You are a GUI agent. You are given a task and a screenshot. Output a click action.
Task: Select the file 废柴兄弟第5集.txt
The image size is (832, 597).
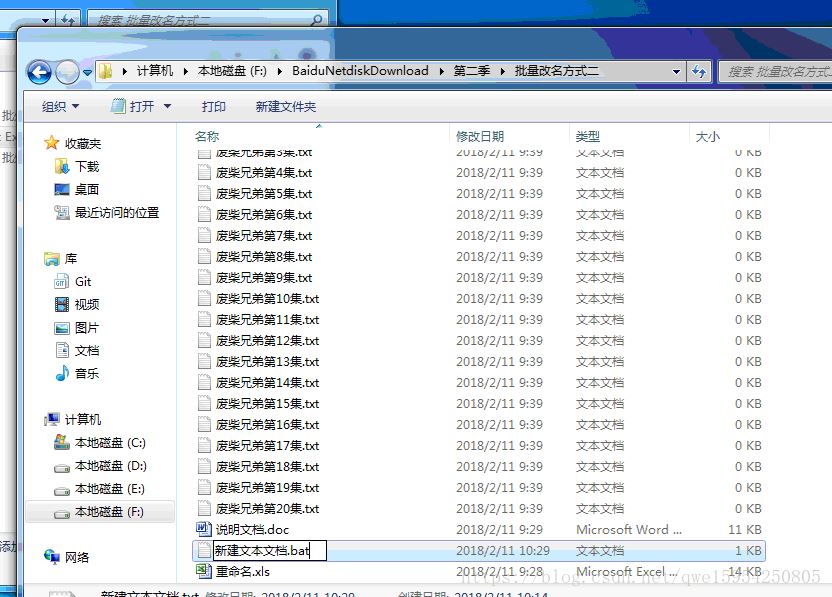pyautogui.click(x=264, y=194)
